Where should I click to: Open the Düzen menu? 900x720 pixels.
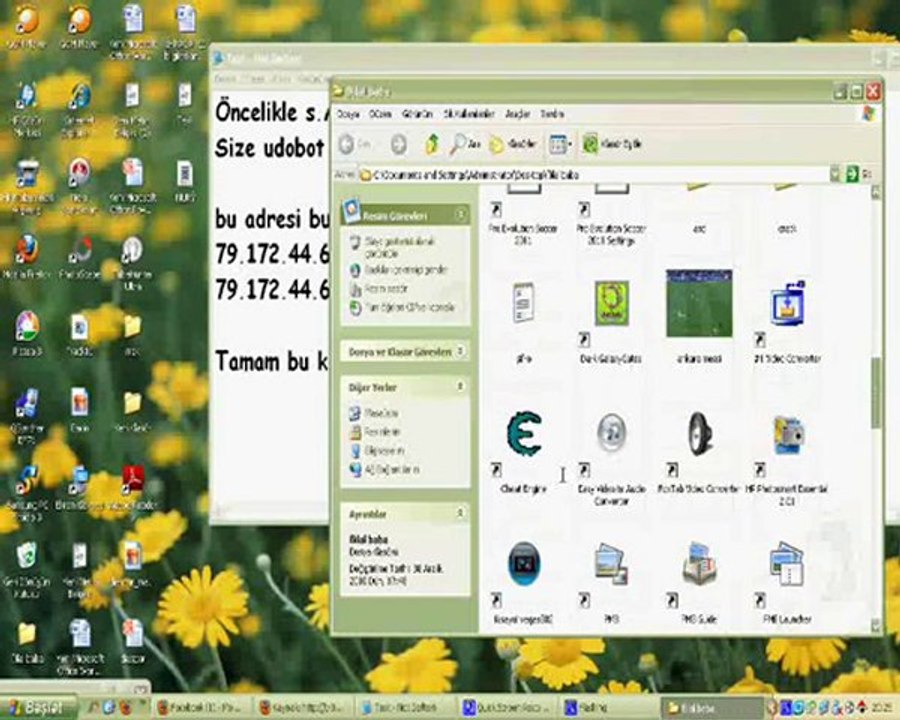(x=380, y=114)
